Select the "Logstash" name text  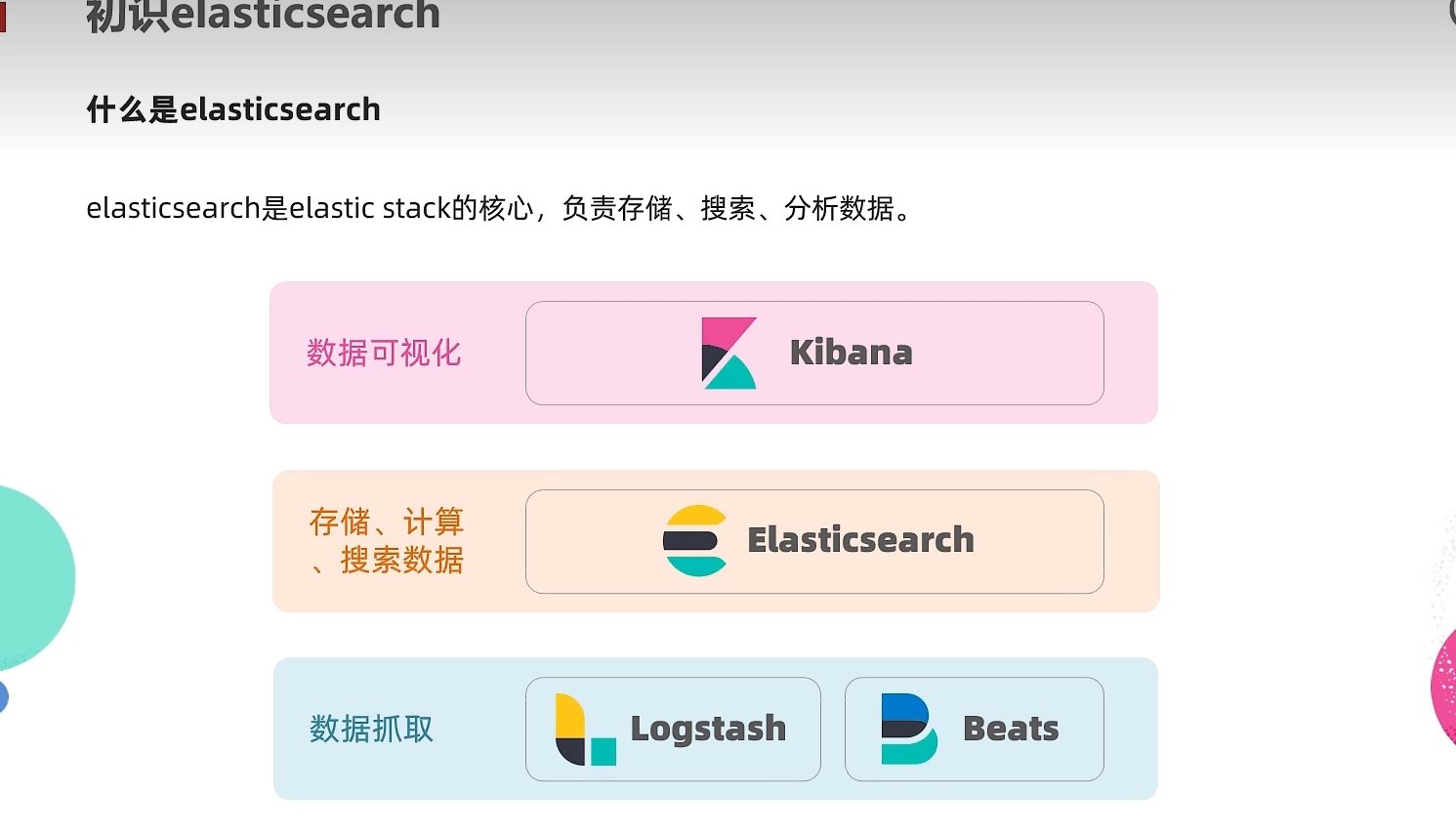[708, 729]
